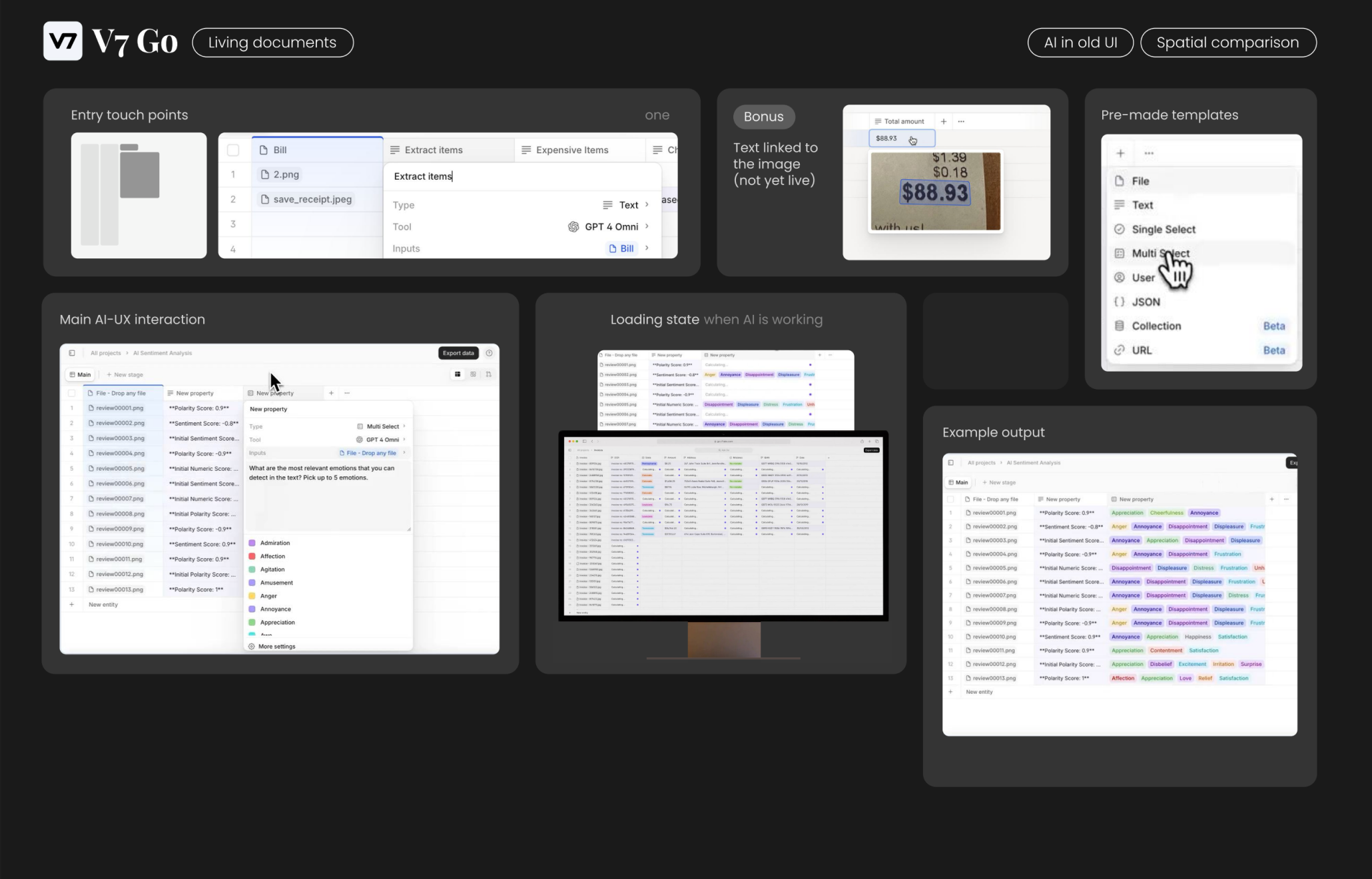Click the red Affection color swatch
This screenshot has width=1372, height=879.
[252, 556]
